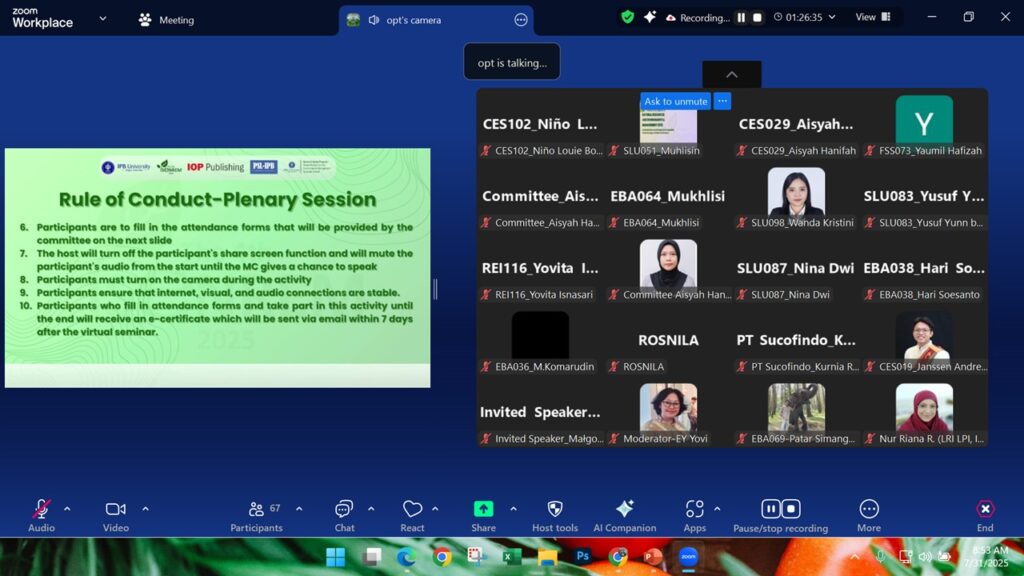Click the green encryption shield icon
Viewport: 1024px width, 576px height.
tap(627, 17)
